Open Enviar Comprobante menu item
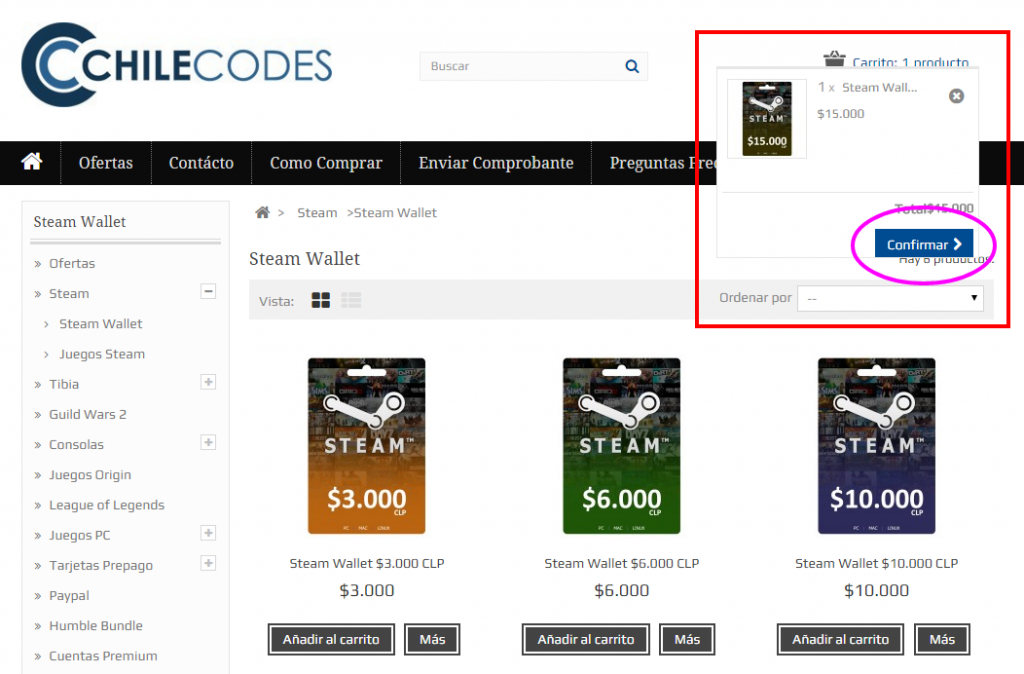1024x674 pixels. tap(496, 163)
